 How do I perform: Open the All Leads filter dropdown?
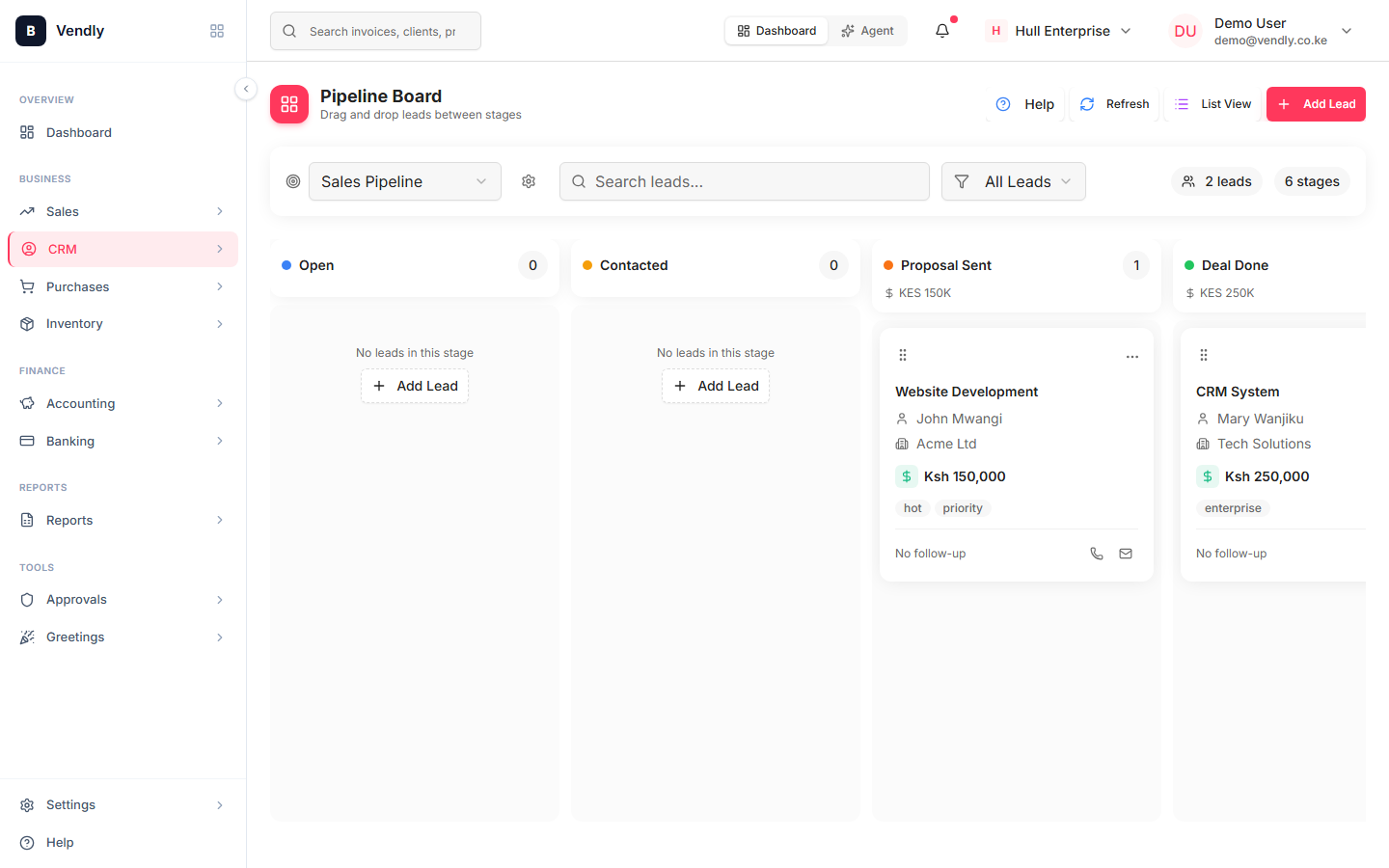pyautogui.click(x=1014, y=181)
